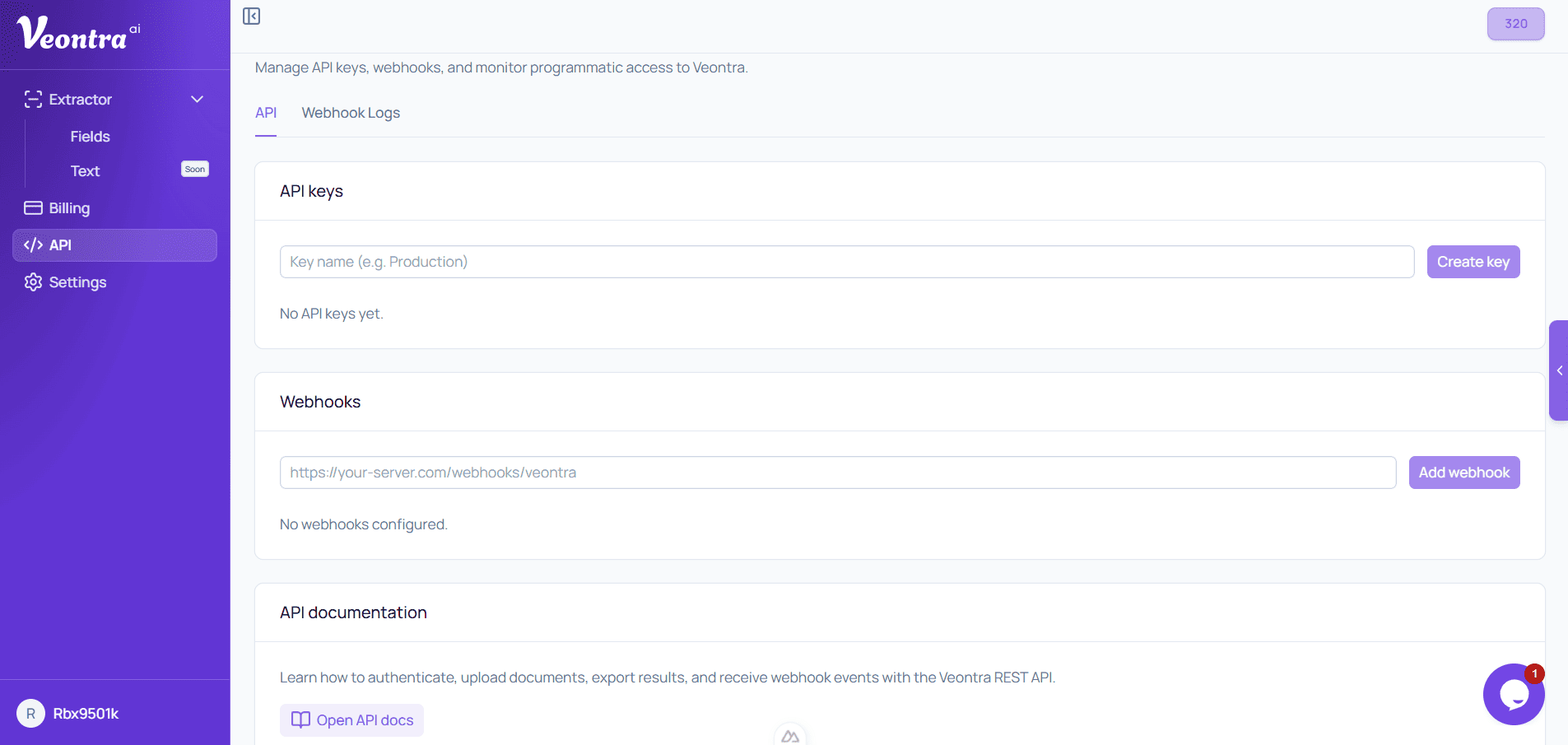This screenshot has width=1568, height=745.
Task: Click the Soon badge next to Text
Action: point(195,169)
